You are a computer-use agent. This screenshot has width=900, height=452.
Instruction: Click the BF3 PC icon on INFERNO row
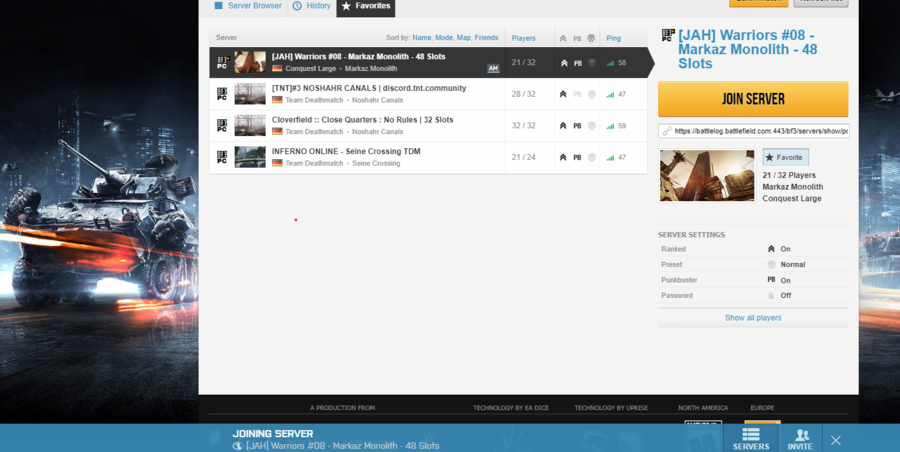222,157
